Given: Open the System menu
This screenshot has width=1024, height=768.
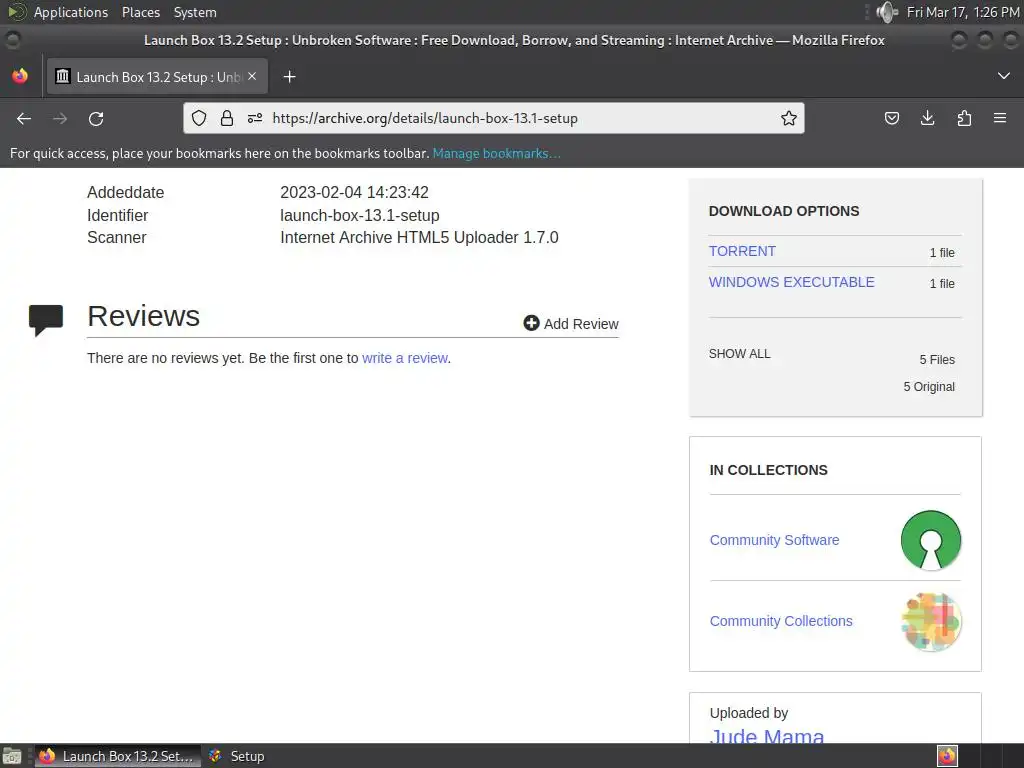Looking at the screenshot, I should (x=195, y=12).
